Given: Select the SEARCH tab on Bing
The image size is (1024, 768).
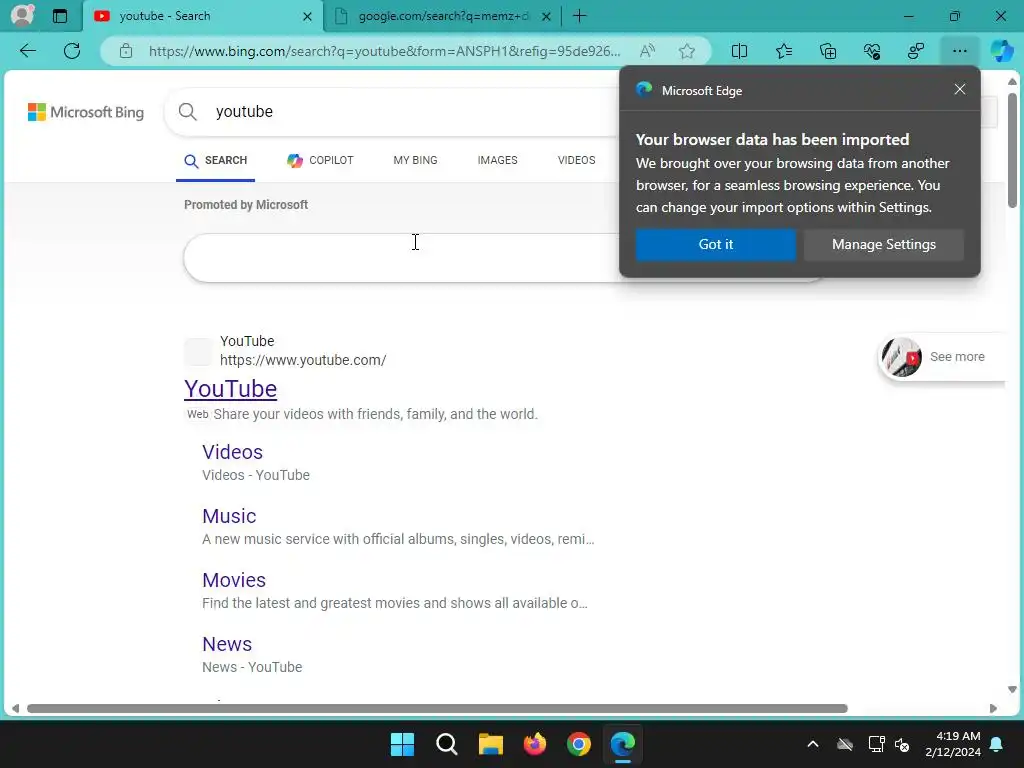Looking at the screenshot, I should [216, 161].
